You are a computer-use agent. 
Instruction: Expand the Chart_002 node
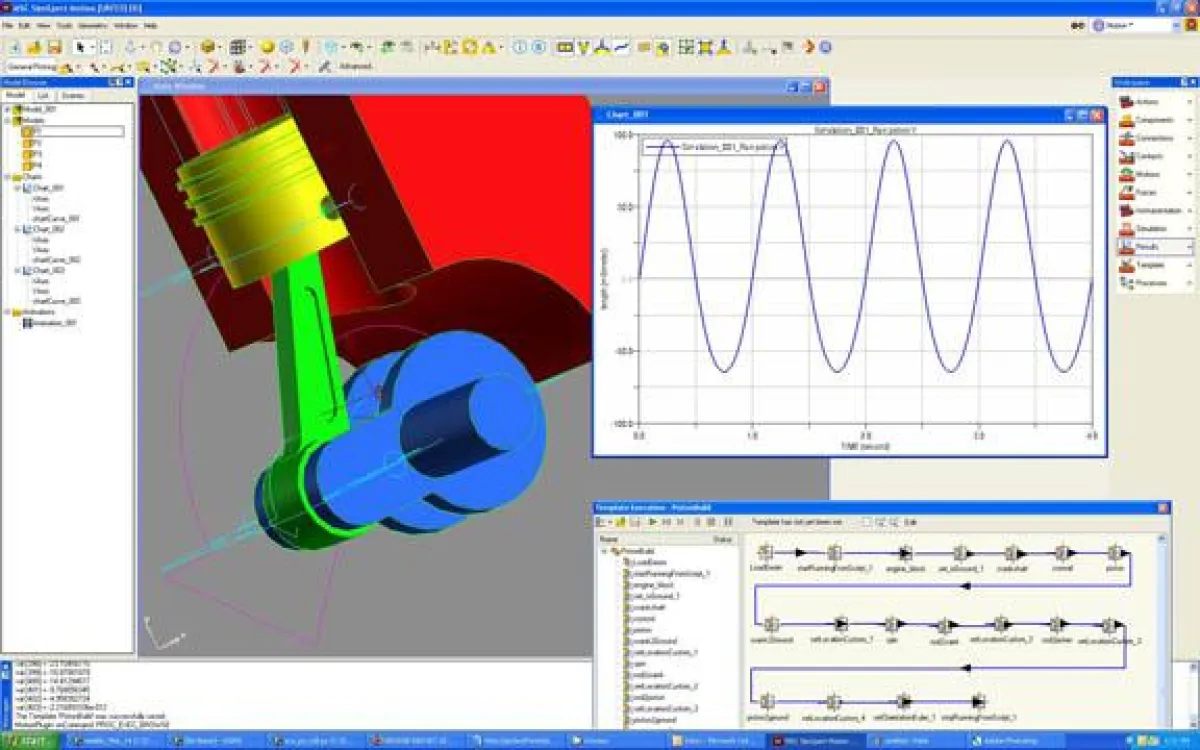click(x=17, y=230)
